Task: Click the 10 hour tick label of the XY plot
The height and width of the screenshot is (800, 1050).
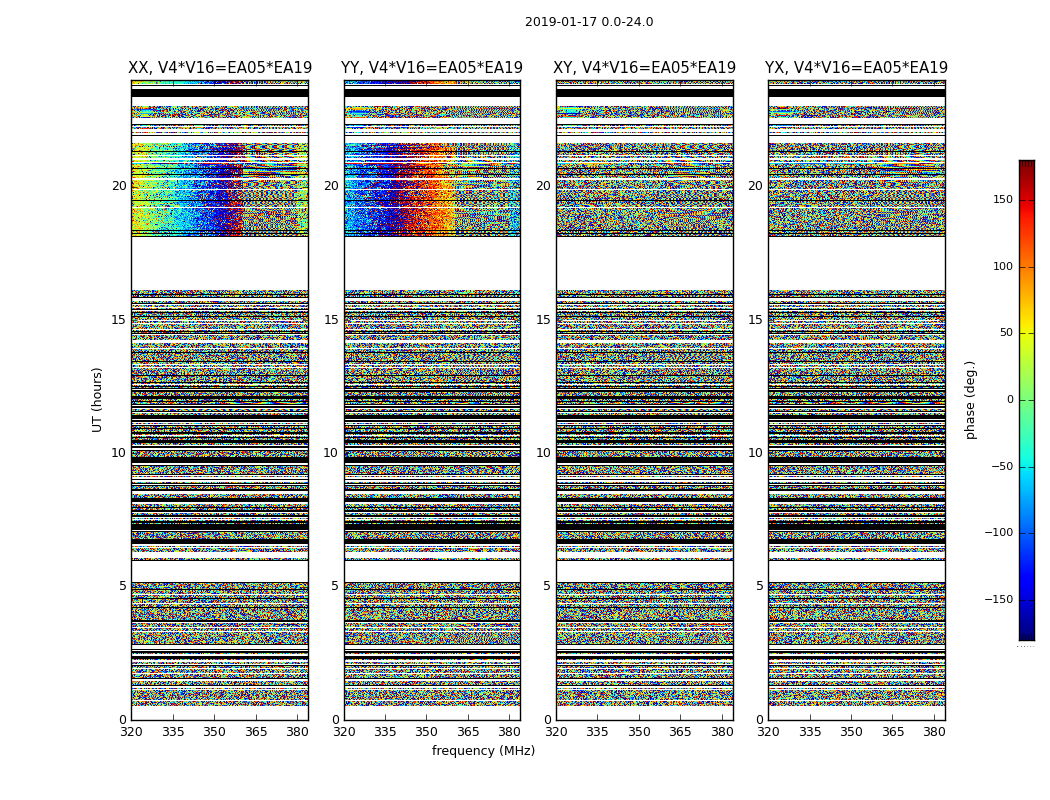Action: pos(543,453)
